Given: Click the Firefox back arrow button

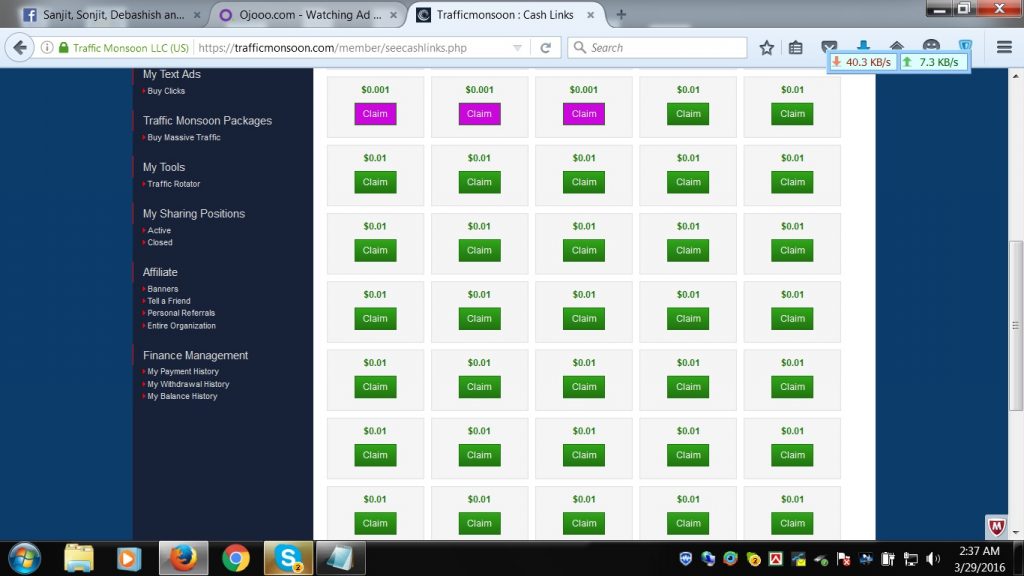Looking at the screenshot, I should pos(20,47).
